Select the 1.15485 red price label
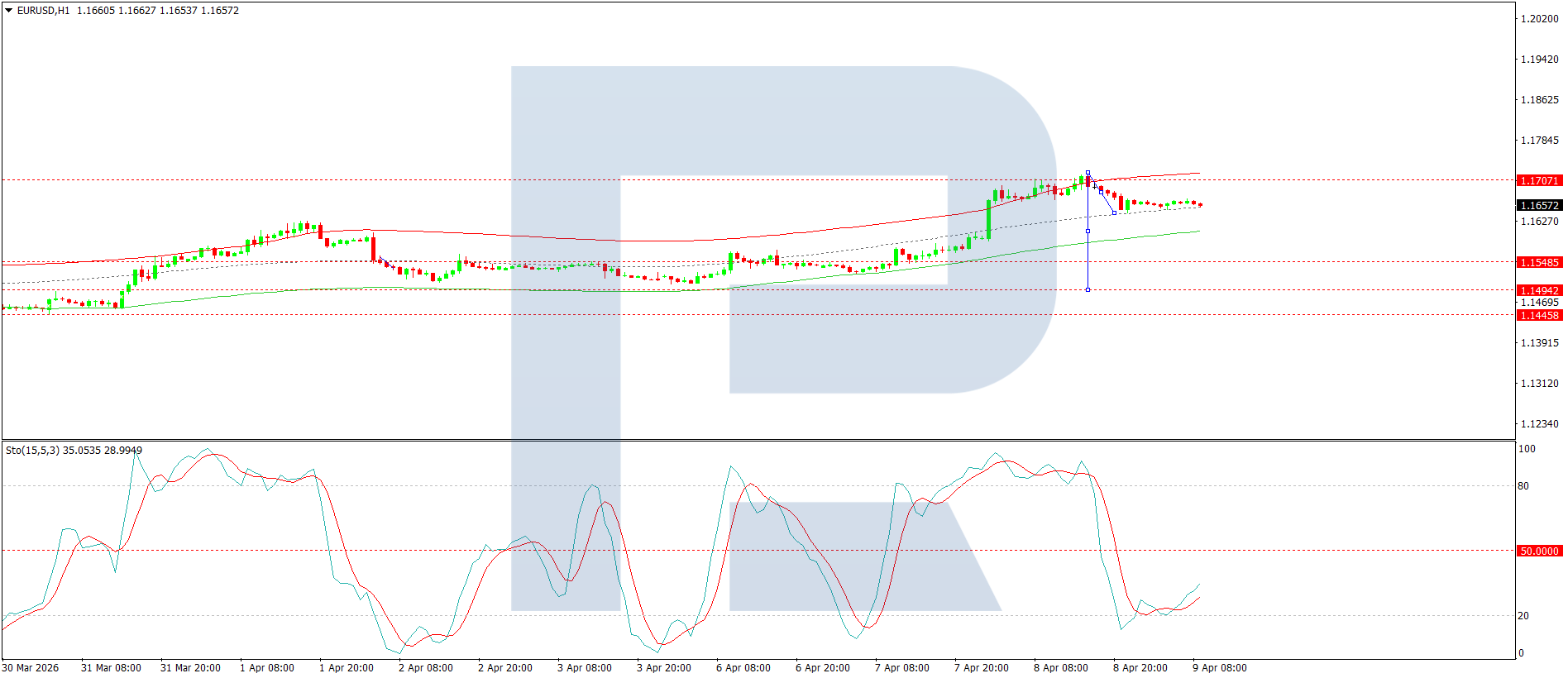Screen dimensions: 1568x678 pos(1539,262)
